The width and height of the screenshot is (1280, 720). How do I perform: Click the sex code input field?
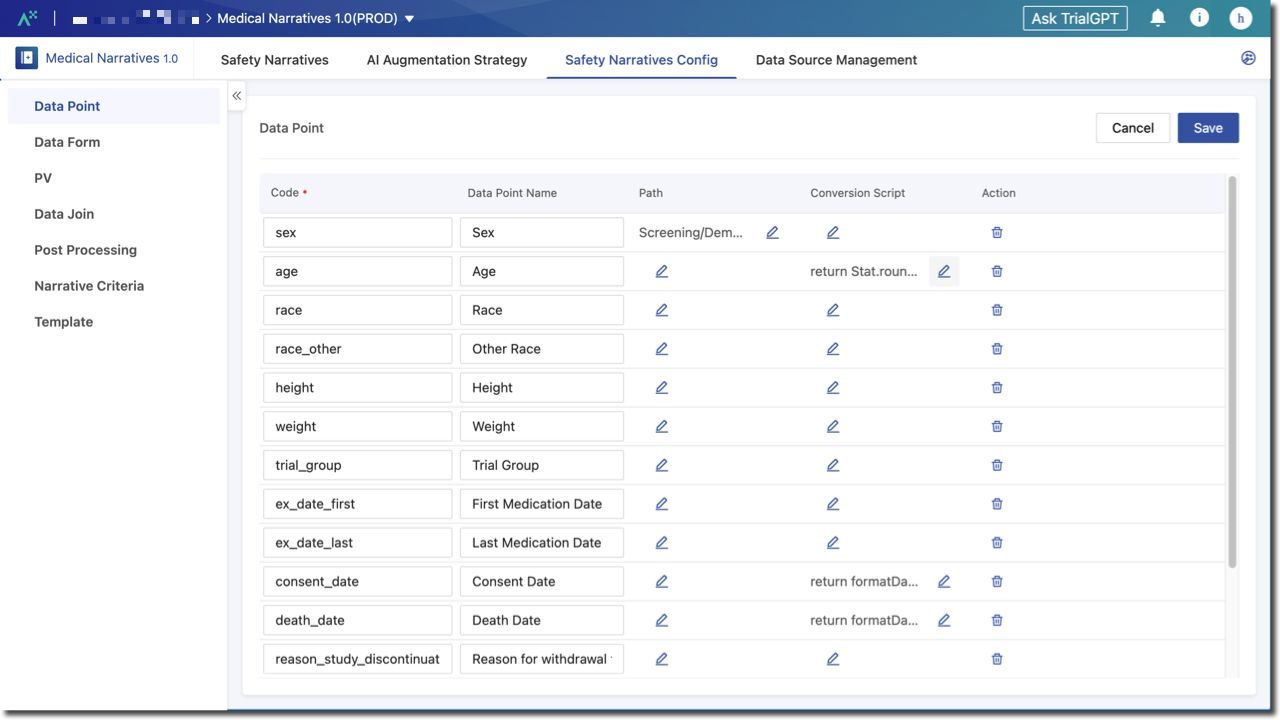tap(358, 233)
